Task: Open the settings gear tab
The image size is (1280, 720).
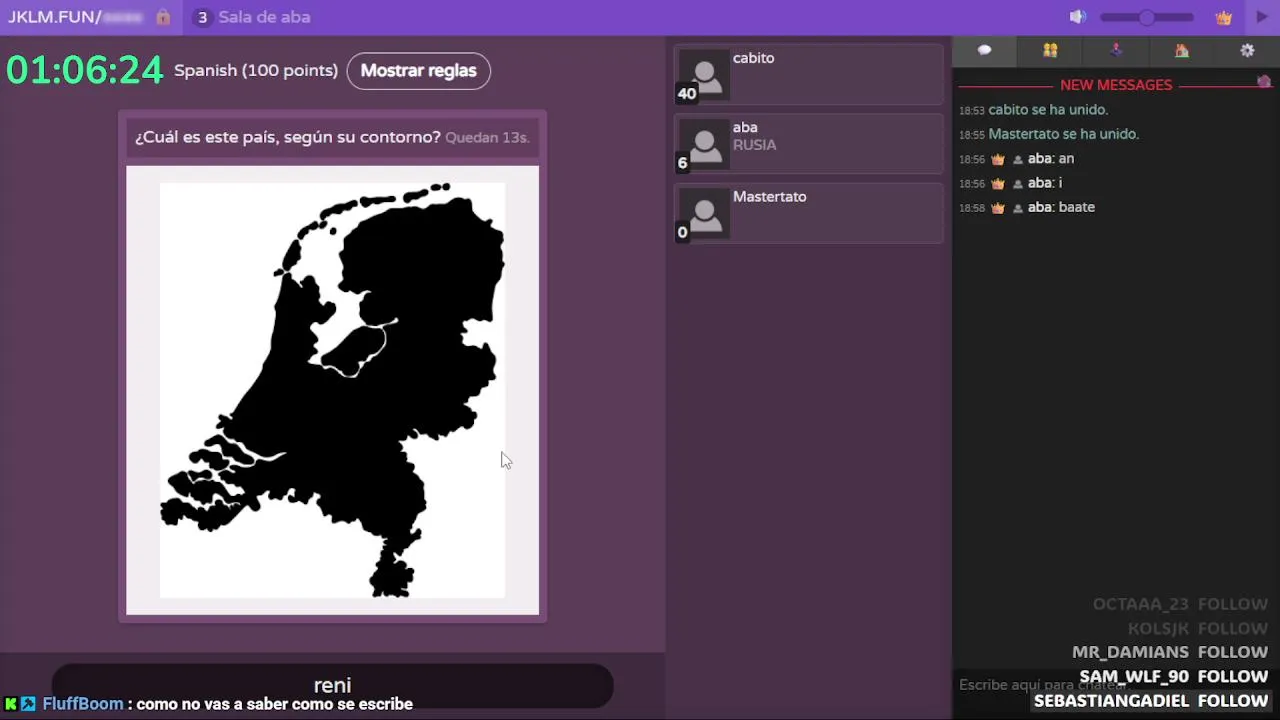Action: (x=1247, y=50)
